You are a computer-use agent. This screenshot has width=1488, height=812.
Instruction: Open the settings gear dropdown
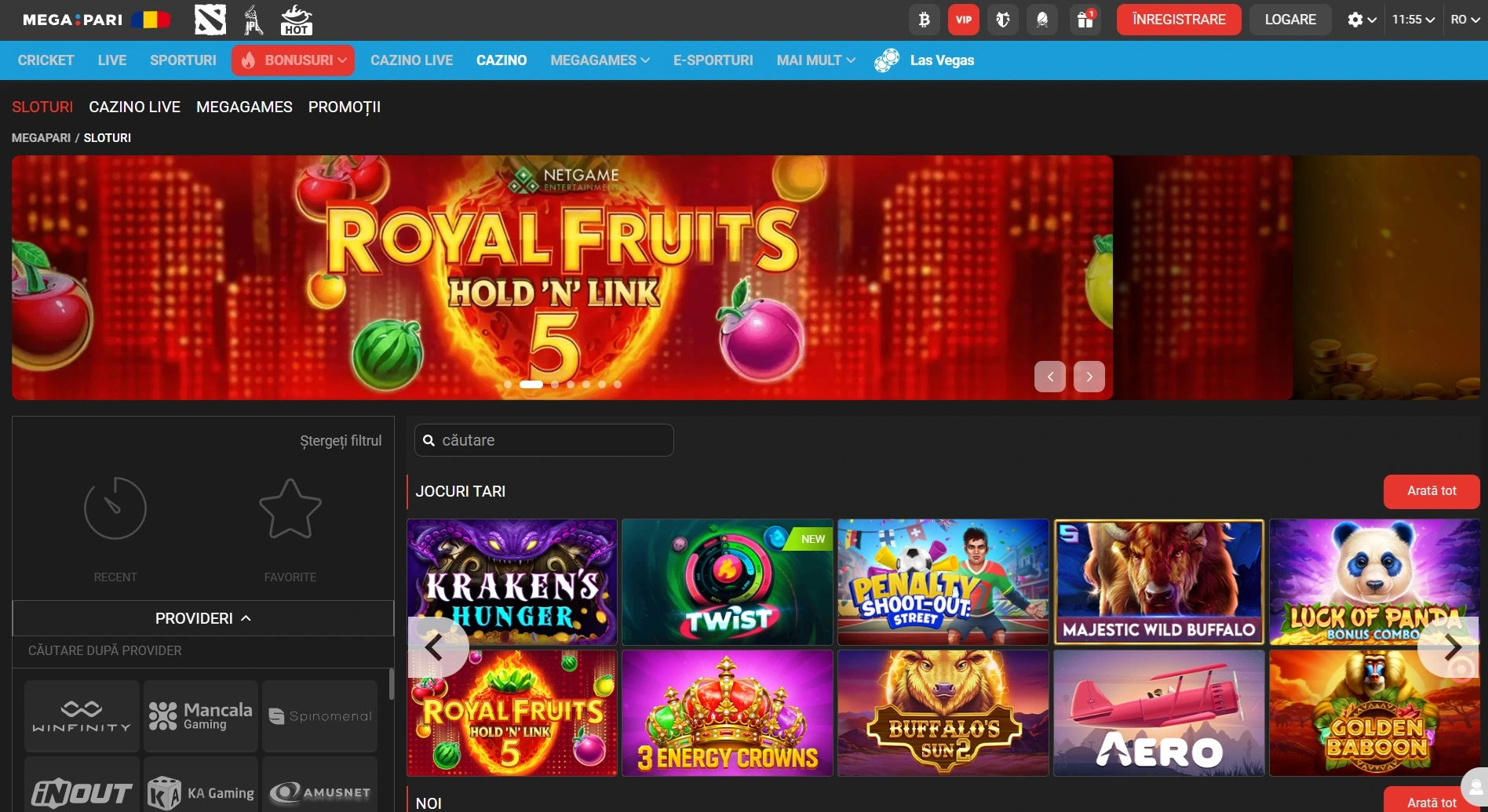coord(1361,20)
